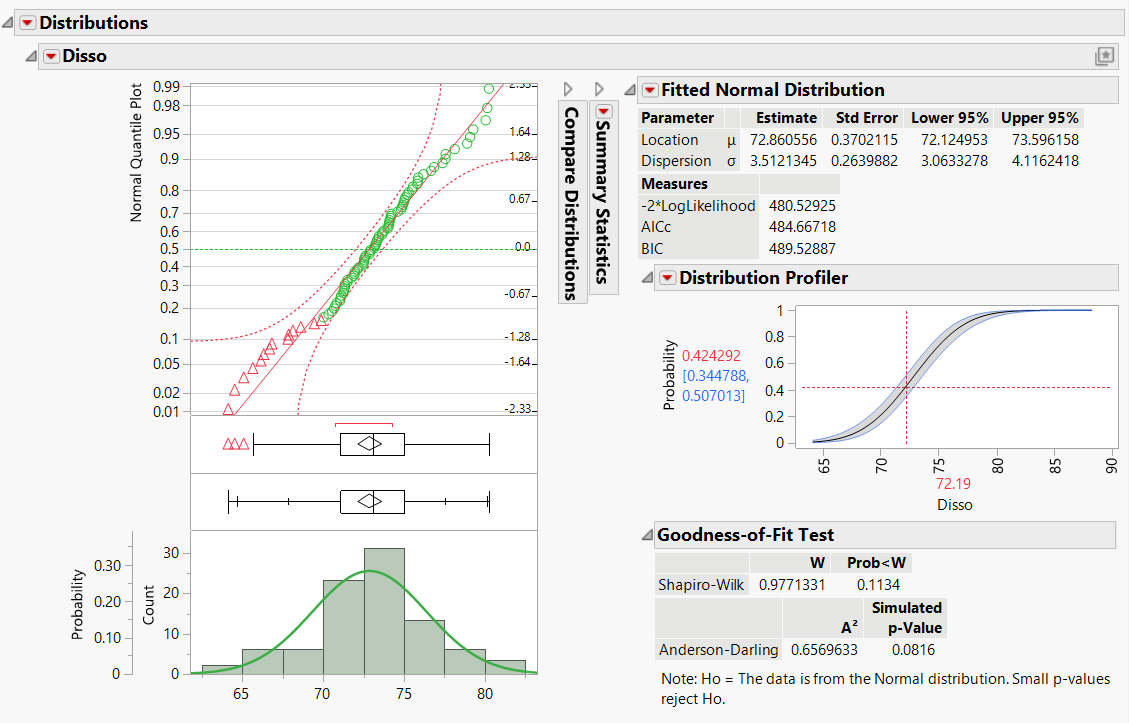Screen dimensions: 1129x723
Task: Click the open arrow above Compare Distributions
Action: pyautogui.click(x=568, y=88)
